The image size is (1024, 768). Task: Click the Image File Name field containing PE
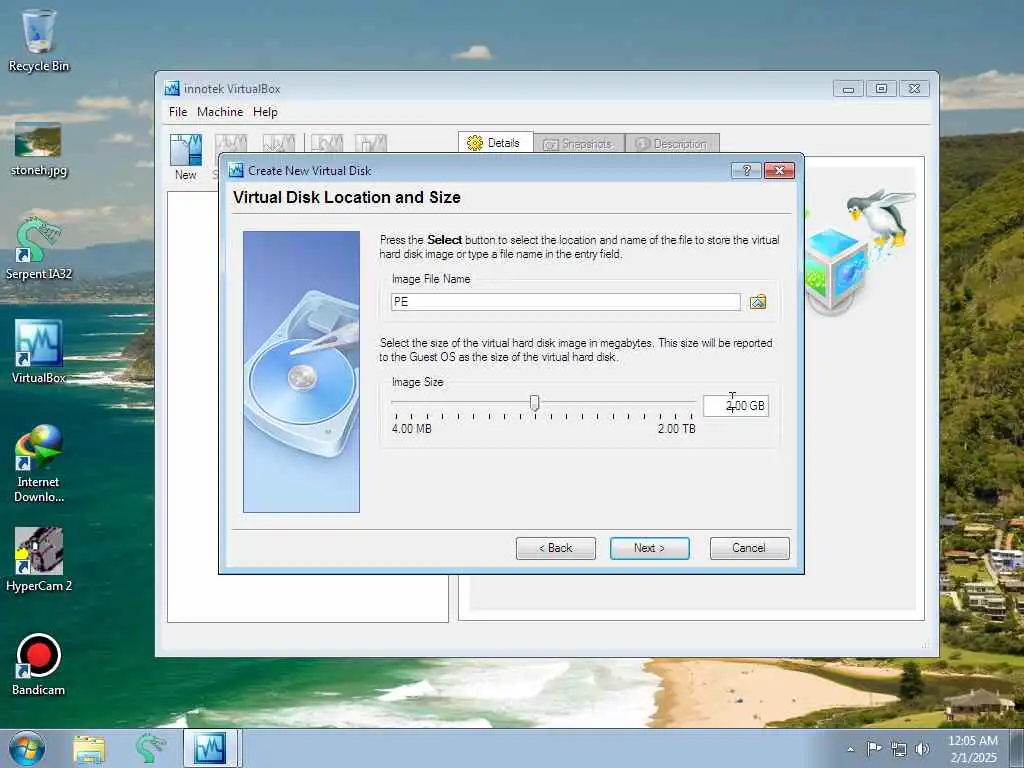pos(566,302)
